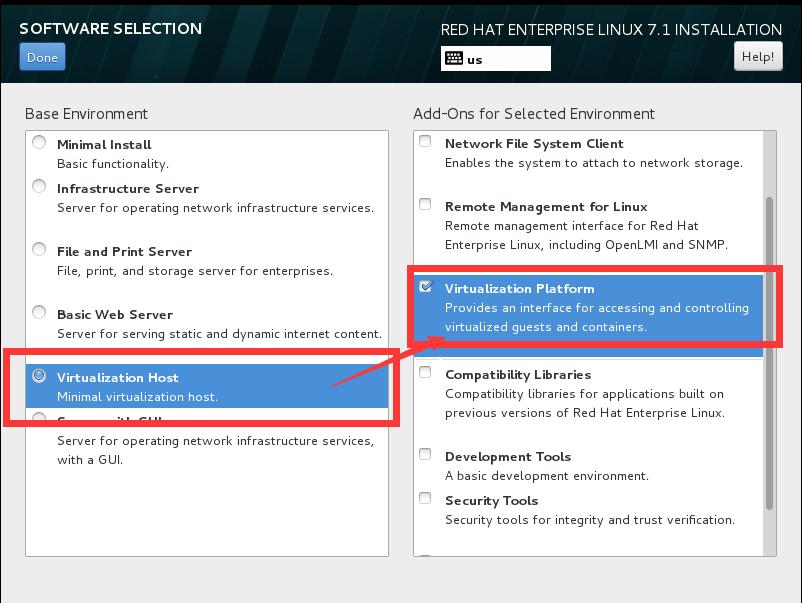Pick the Basic Web Server radio button
This screenshot has height=603, width=802.
point(39,312)
